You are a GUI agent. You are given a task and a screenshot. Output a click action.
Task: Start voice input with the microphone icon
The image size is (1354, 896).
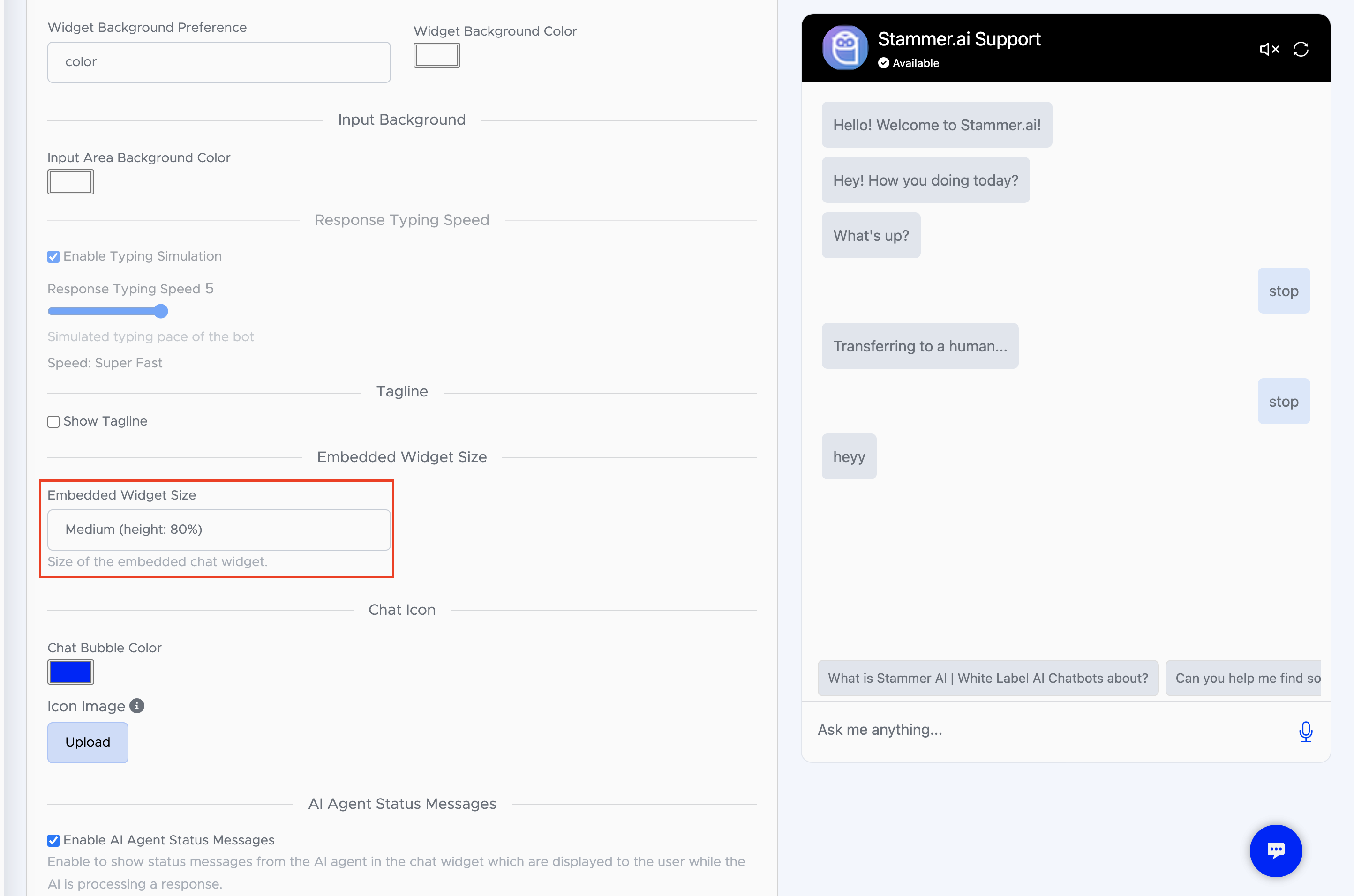click(x=1305, y=731)
